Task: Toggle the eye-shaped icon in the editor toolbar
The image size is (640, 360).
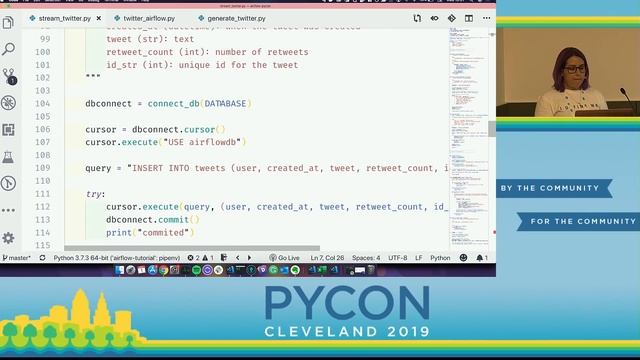Action: [434, 18]
